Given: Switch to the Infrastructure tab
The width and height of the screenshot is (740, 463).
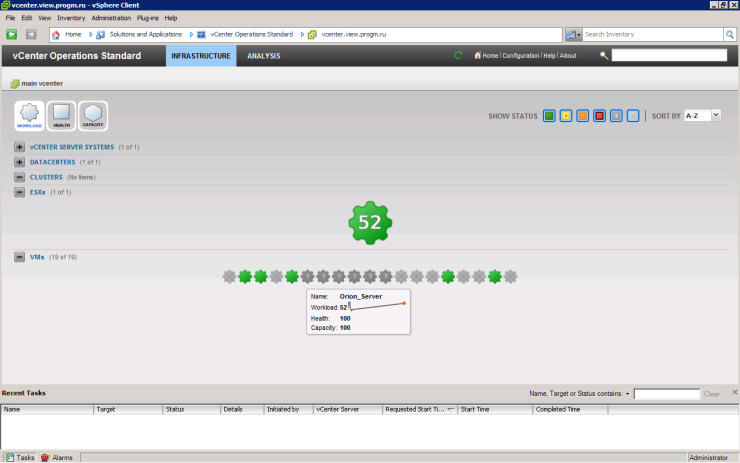Looking at the screenshot, I should pos(201,56).
